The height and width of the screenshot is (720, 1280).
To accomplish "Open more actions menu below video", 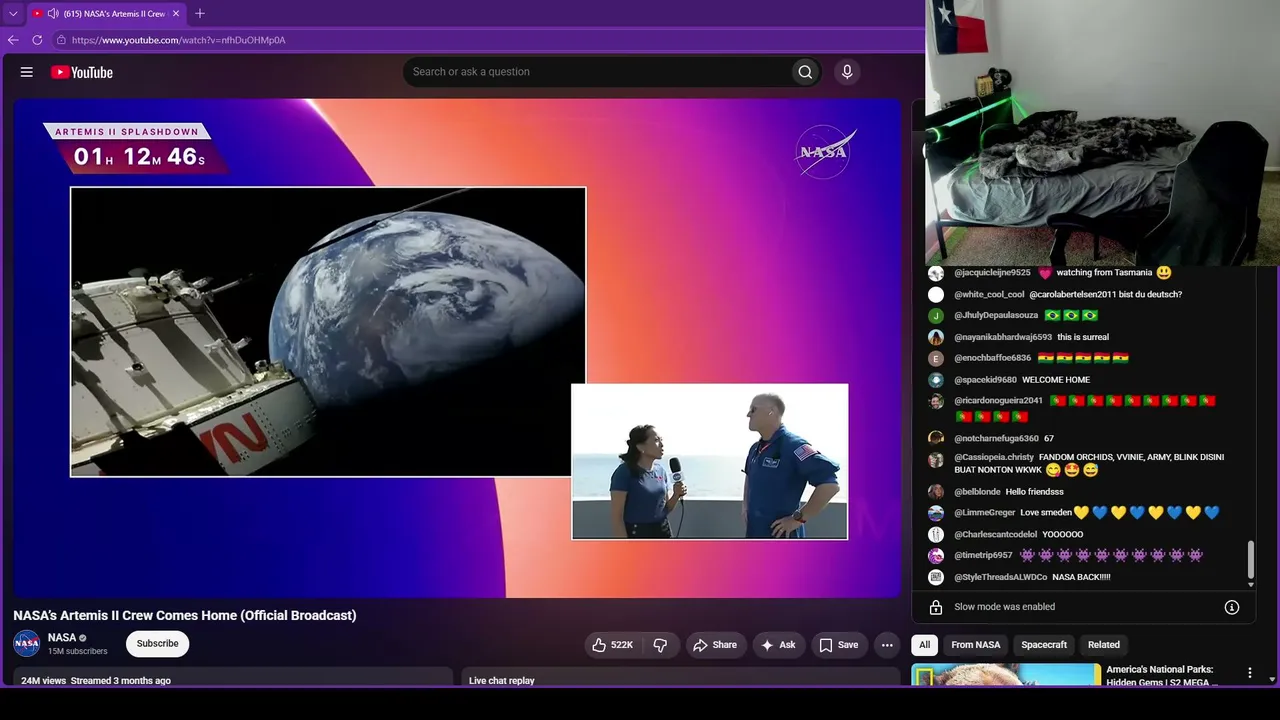I will pos(887,645).
